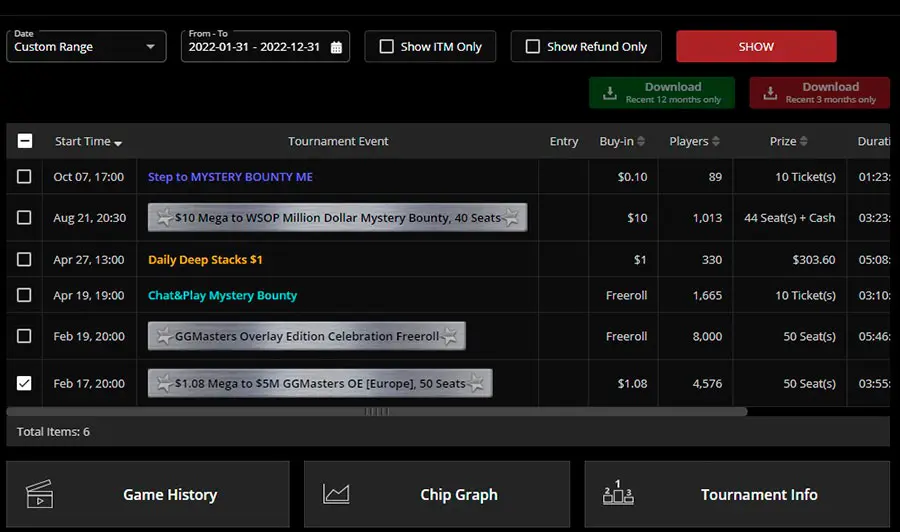Click the download arrow icon on green button
Screen dimensions: 900x532
click(610, 93)
